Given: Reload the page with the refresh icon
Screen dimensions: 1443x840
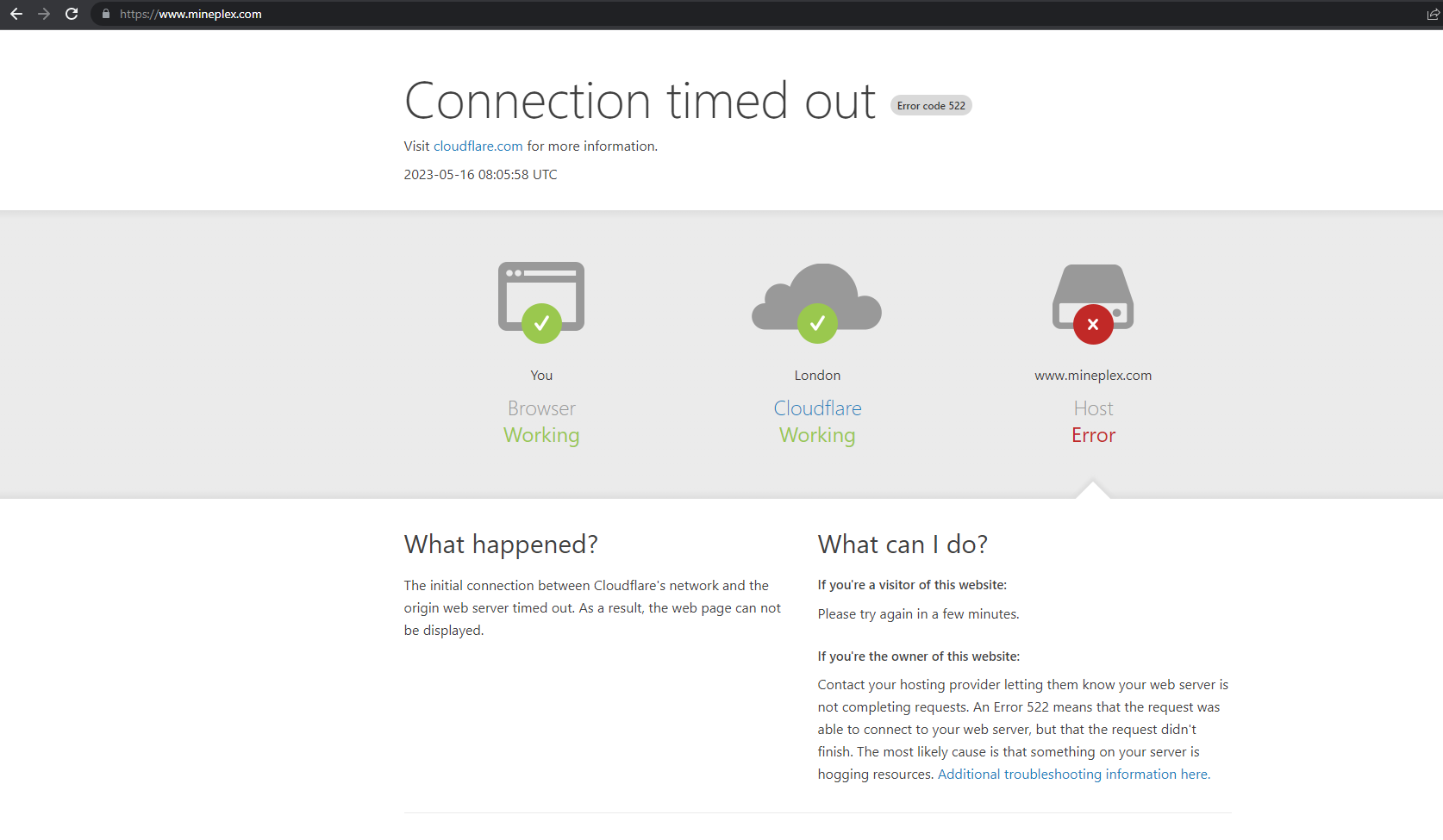Looking at the screenshot, I should click(72, 14).
